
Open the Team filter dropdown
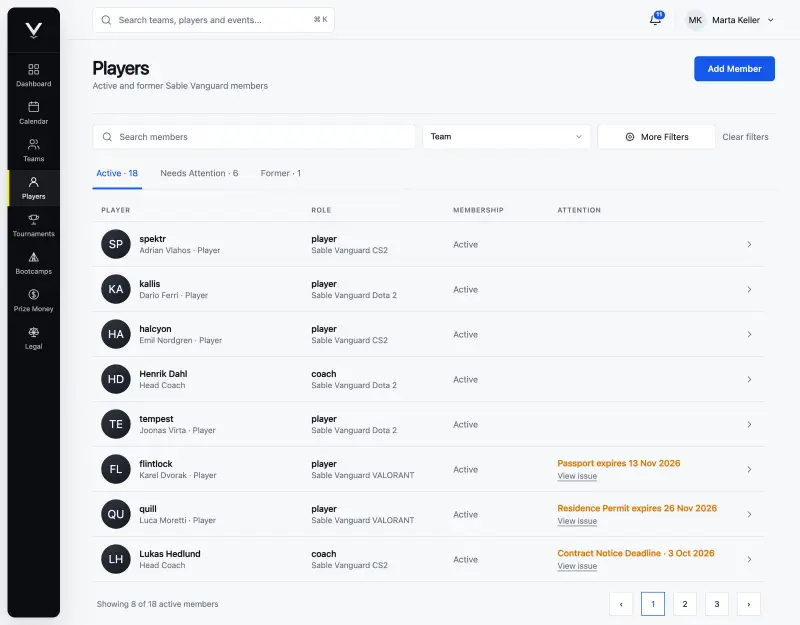click(x=506, y=137)
